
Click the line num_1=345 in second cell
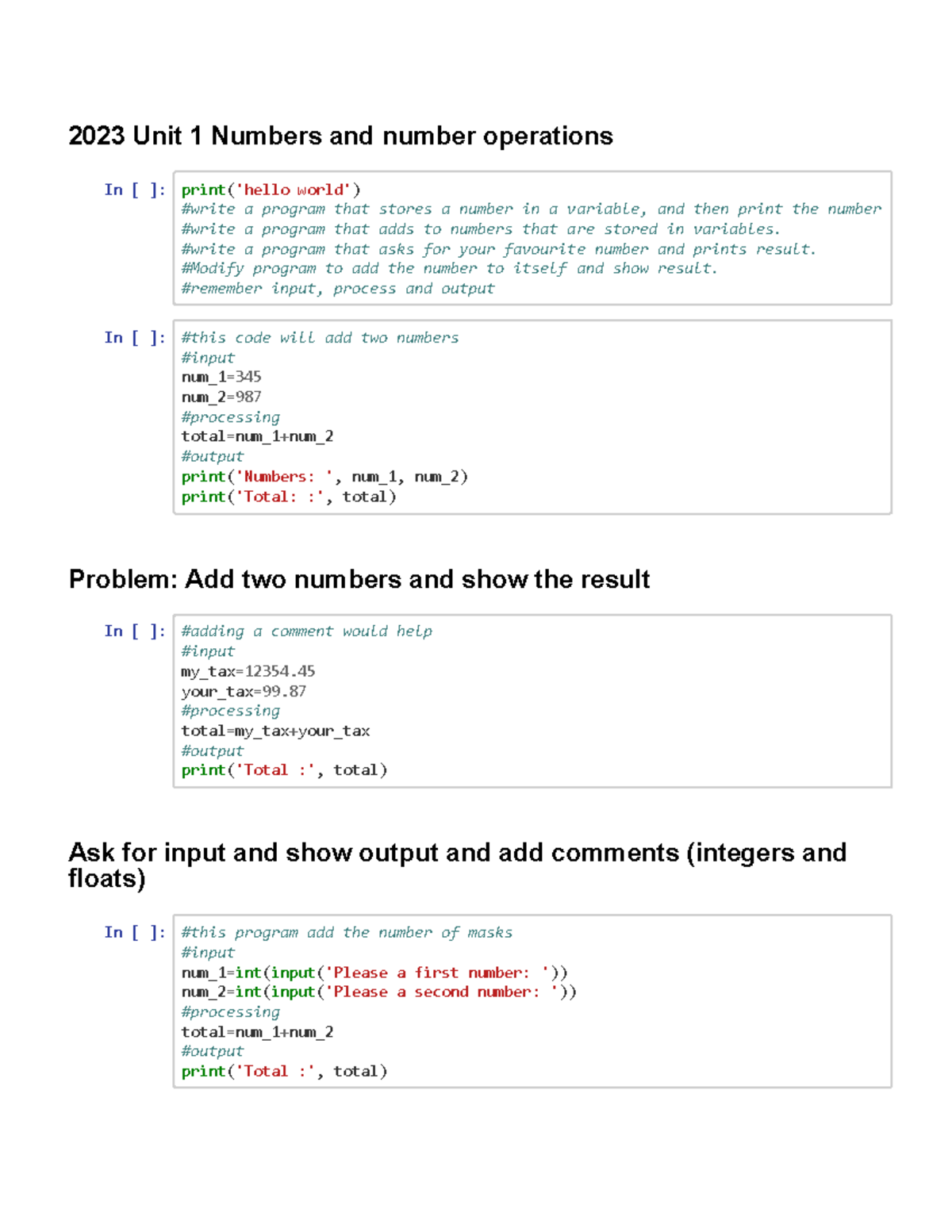tap(221, 377)
